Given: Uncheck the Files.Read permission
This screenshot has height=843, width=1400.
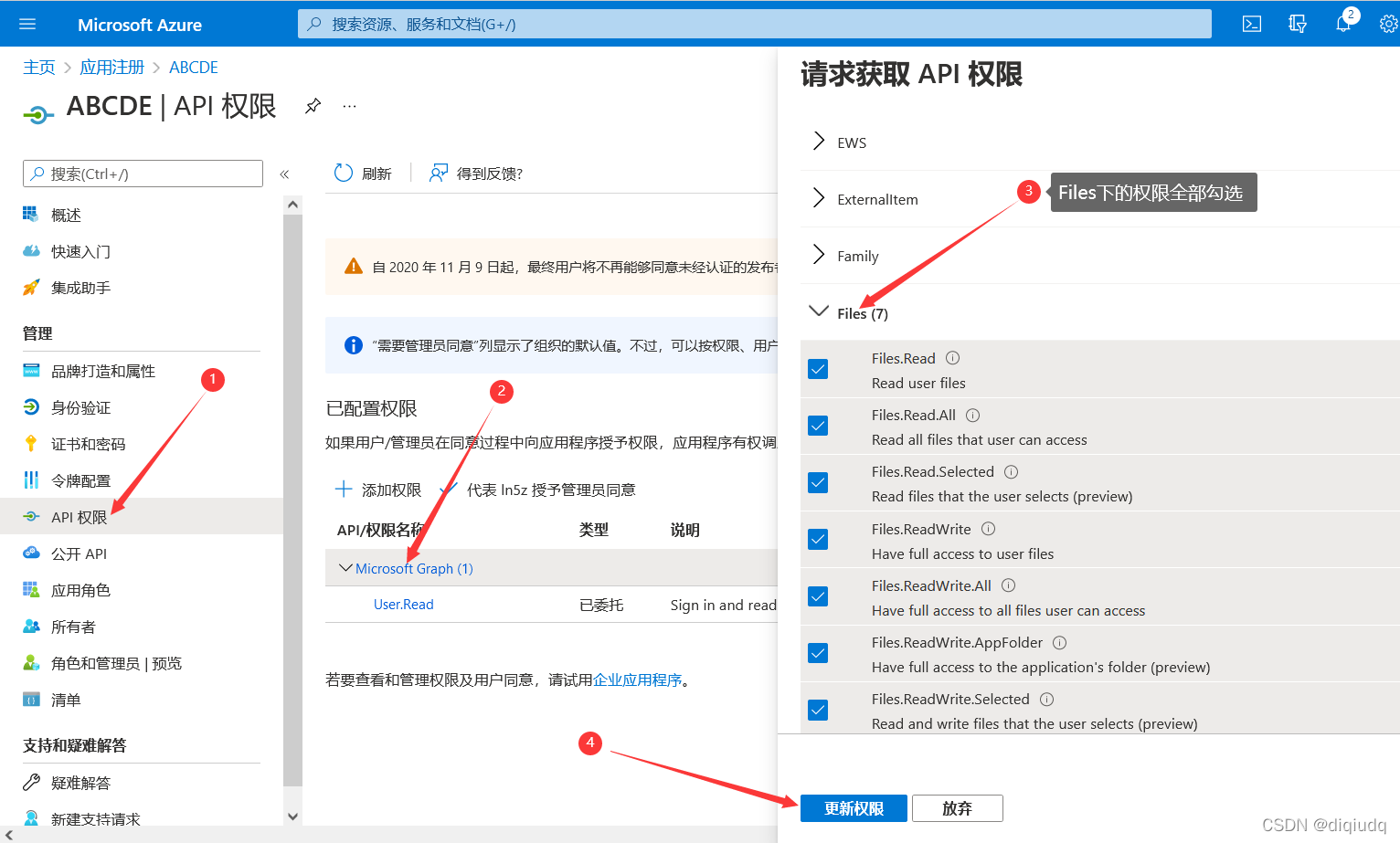Looking at the screenshot, I should [x=818, y=369].
